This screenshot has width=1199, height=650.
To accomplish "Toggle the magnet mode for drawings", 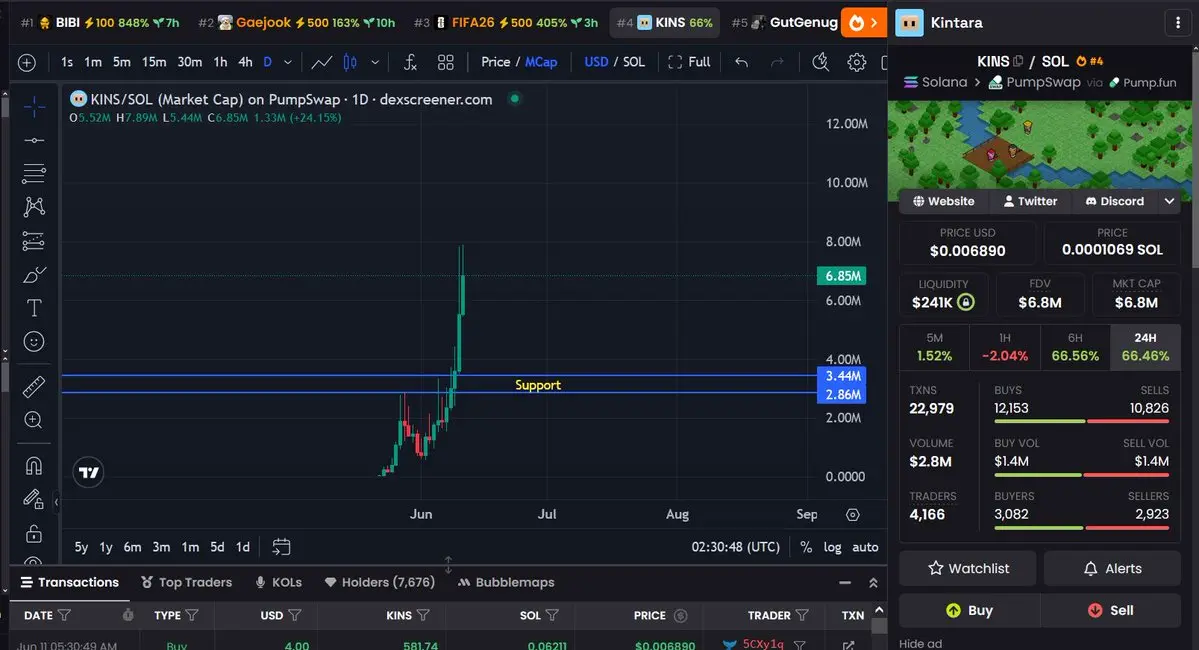I will click(34, 466).
